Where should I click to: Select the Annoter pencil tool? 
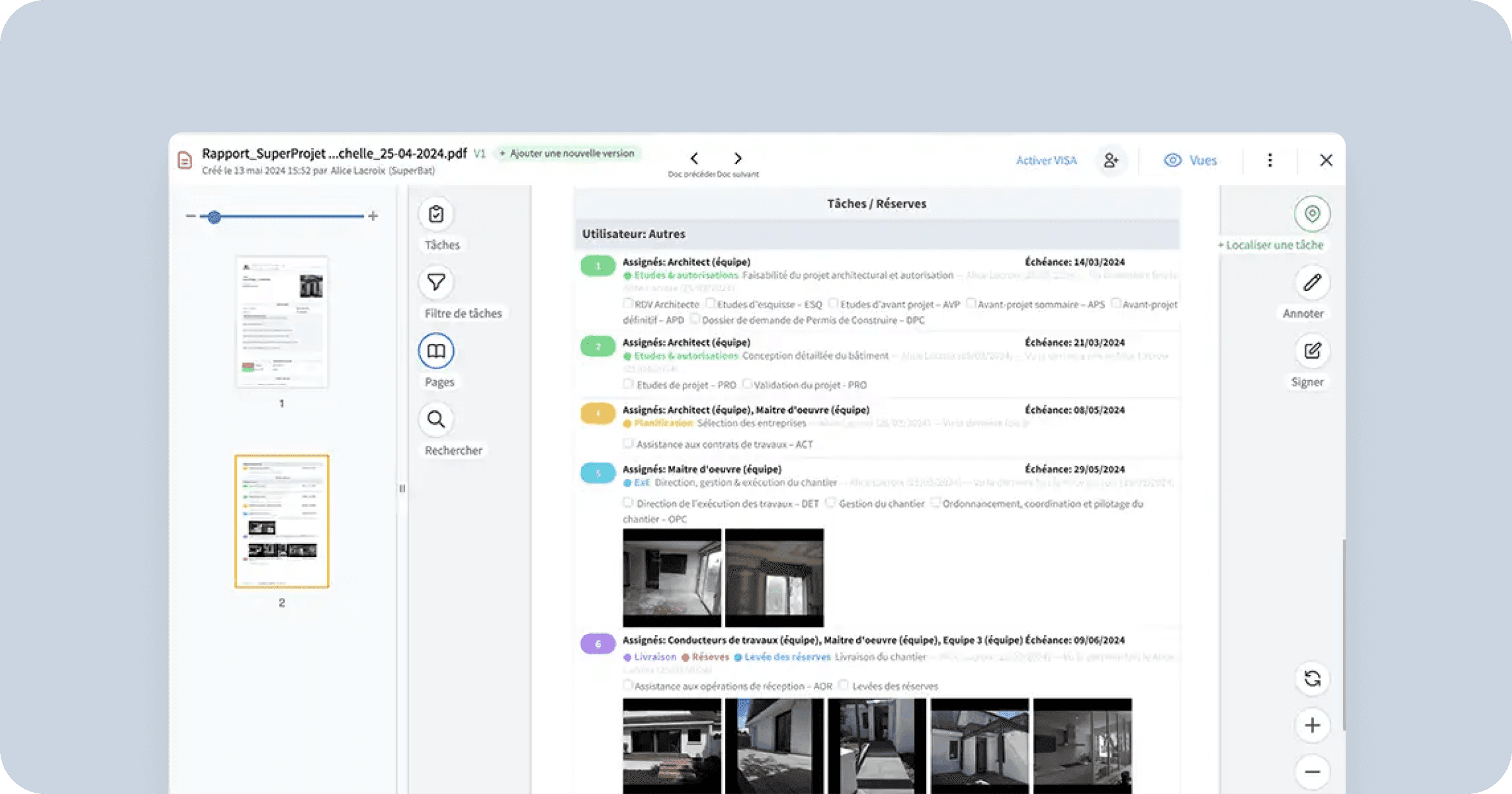(1312, 282)
